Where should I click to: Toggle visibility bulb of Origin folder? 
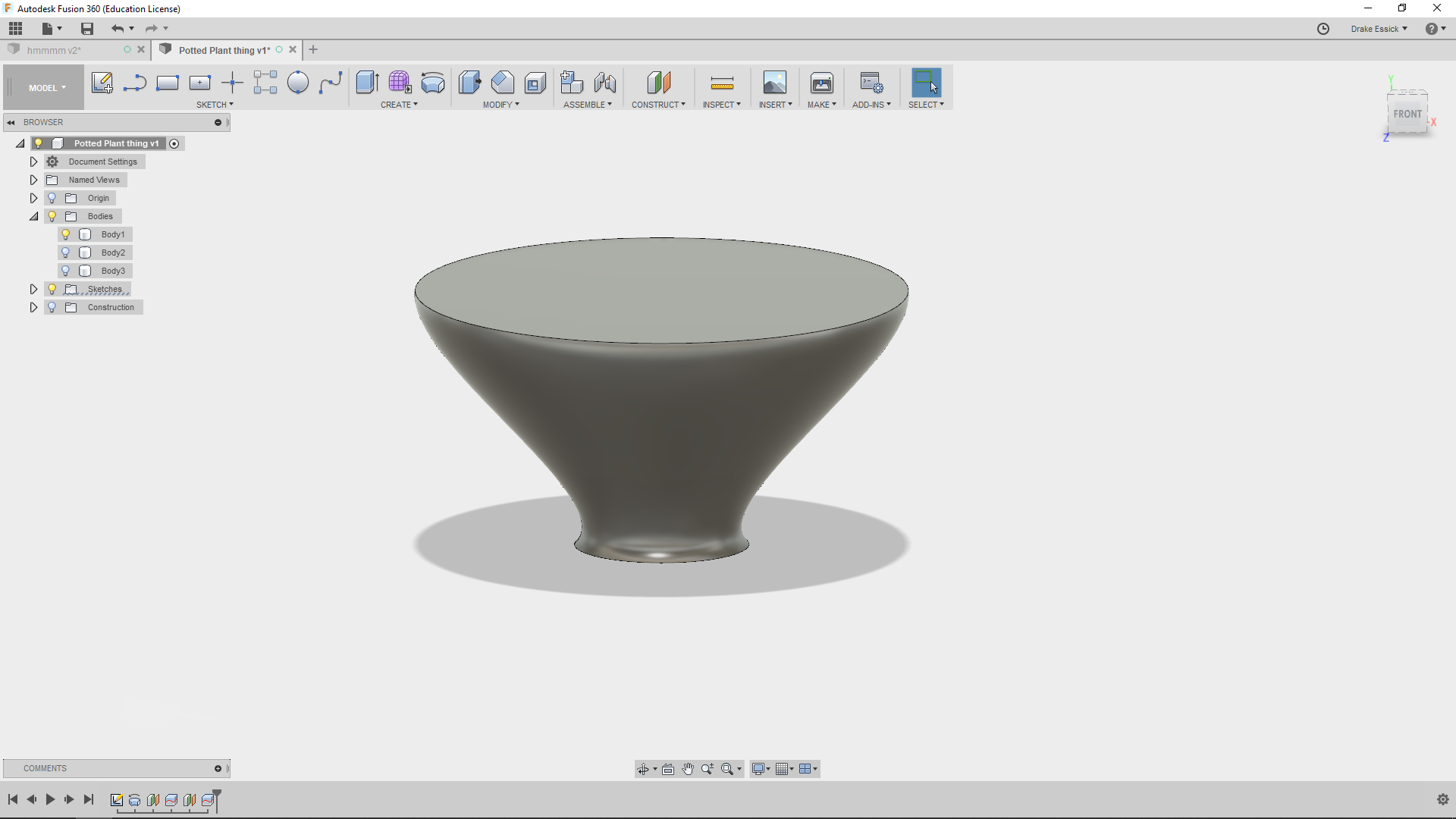[x=52, y=198]
